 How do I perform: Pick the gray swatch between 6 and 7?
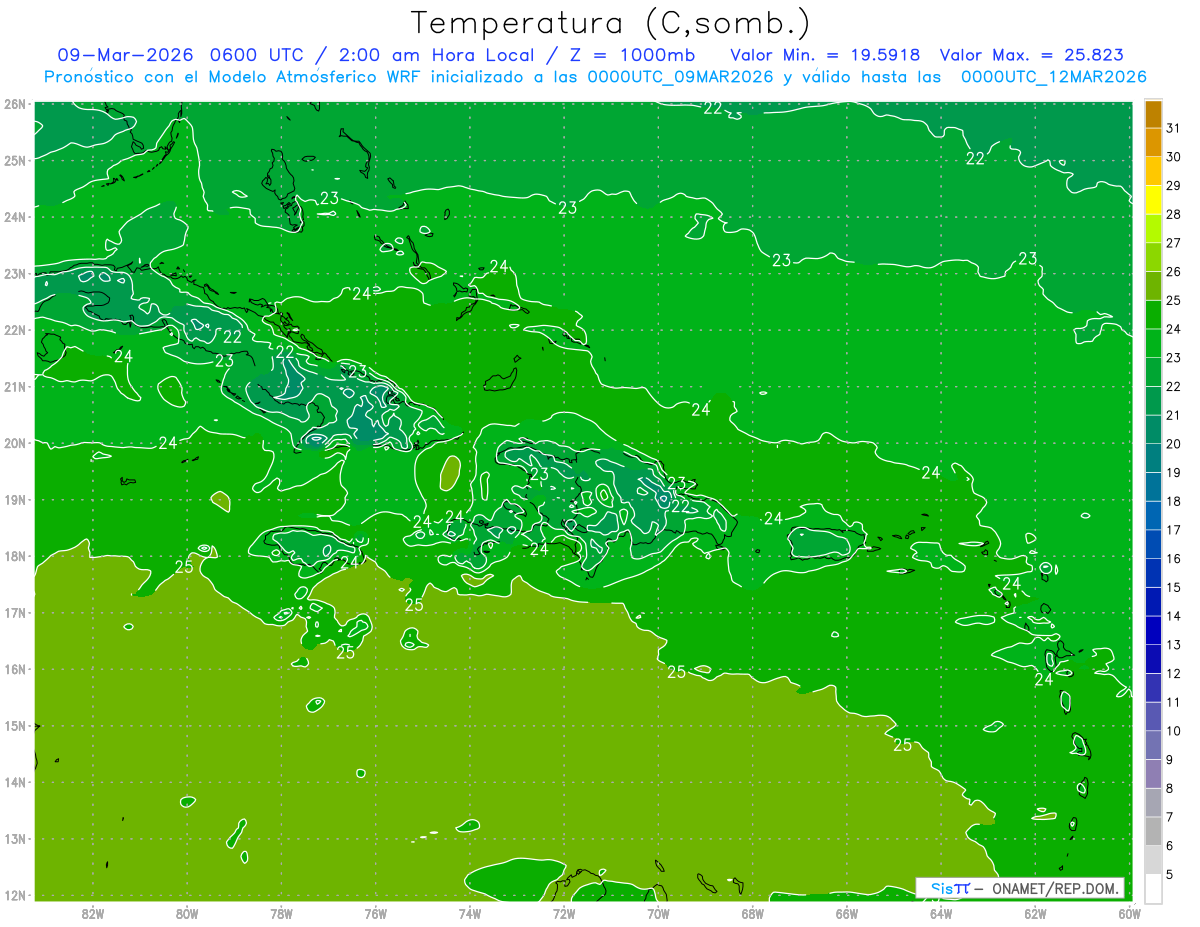(x=1153, y=831)
